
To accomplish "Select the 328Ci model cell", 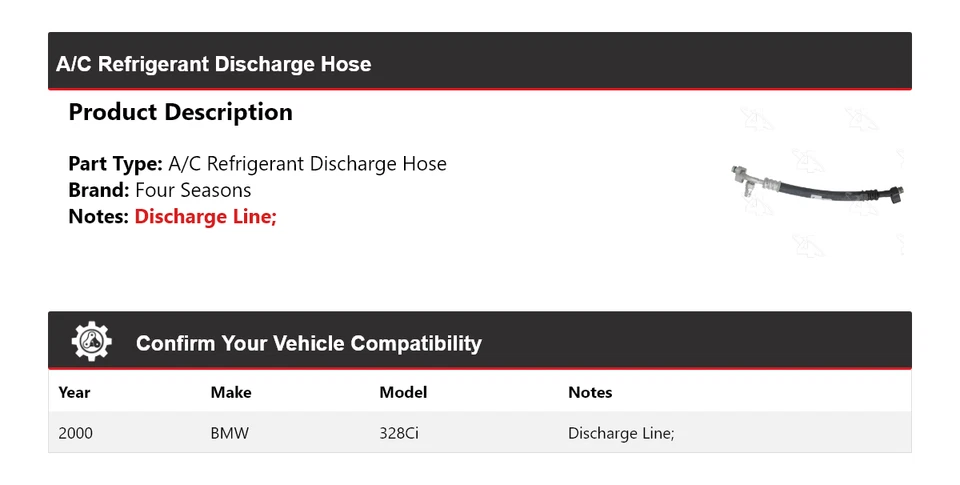I will [x=399, y=433].
